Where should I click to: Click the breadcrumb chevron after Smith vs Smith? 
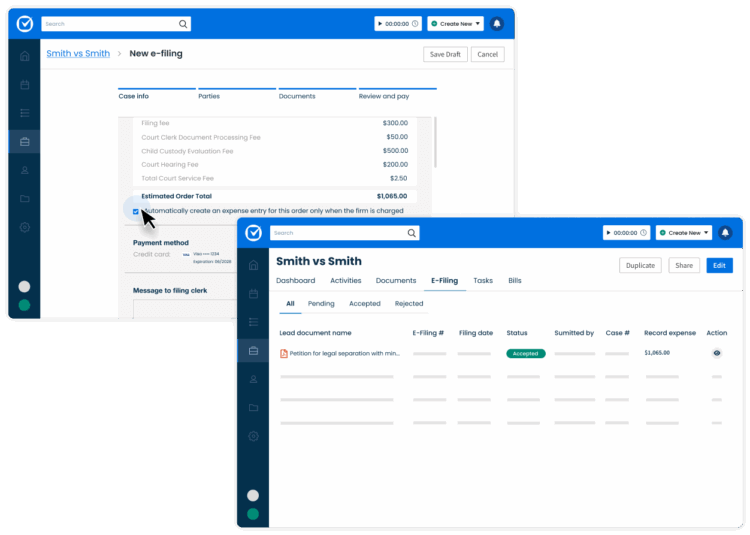click(x=120, y=54)
